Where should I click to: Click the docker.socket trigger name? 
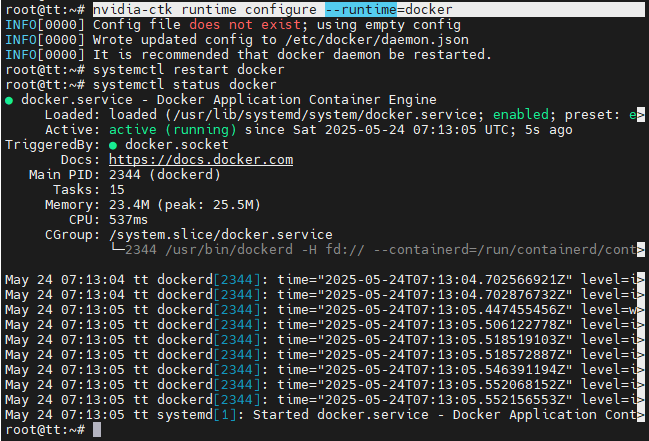[x=177, y=145]
